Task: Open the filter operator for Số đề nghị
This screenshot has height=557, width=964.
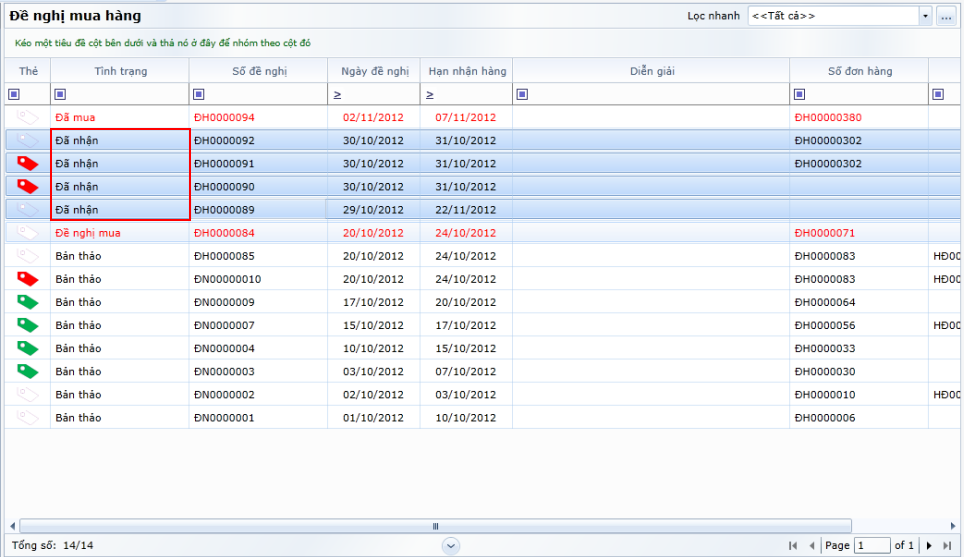Action: (199, 94)
